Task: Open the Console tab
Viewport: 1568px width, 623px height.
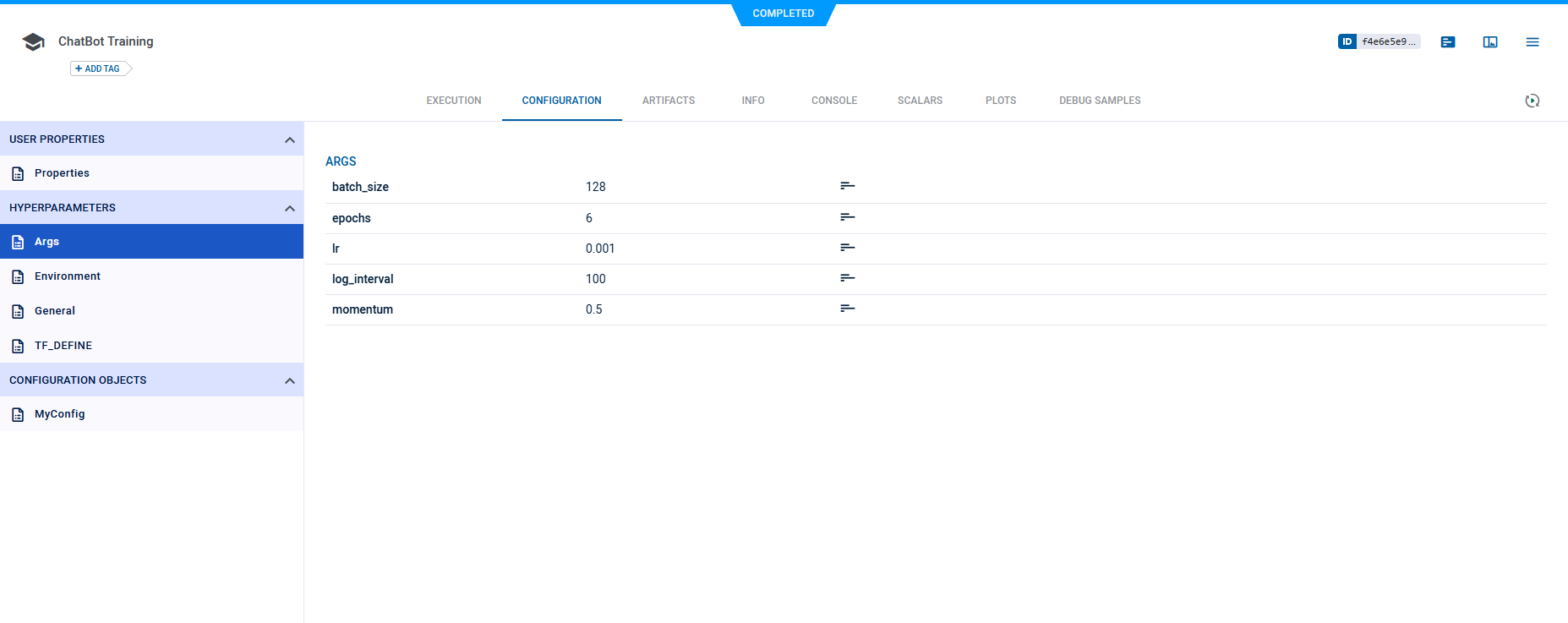Action: 834,101
